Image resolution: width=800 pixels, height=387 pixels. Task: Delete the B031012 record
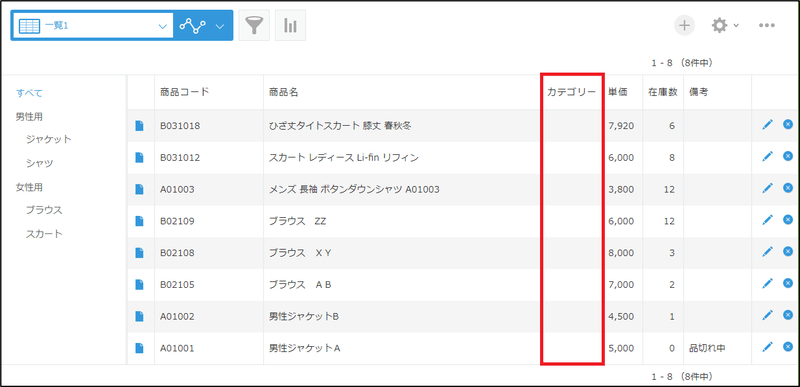(788, 156)
